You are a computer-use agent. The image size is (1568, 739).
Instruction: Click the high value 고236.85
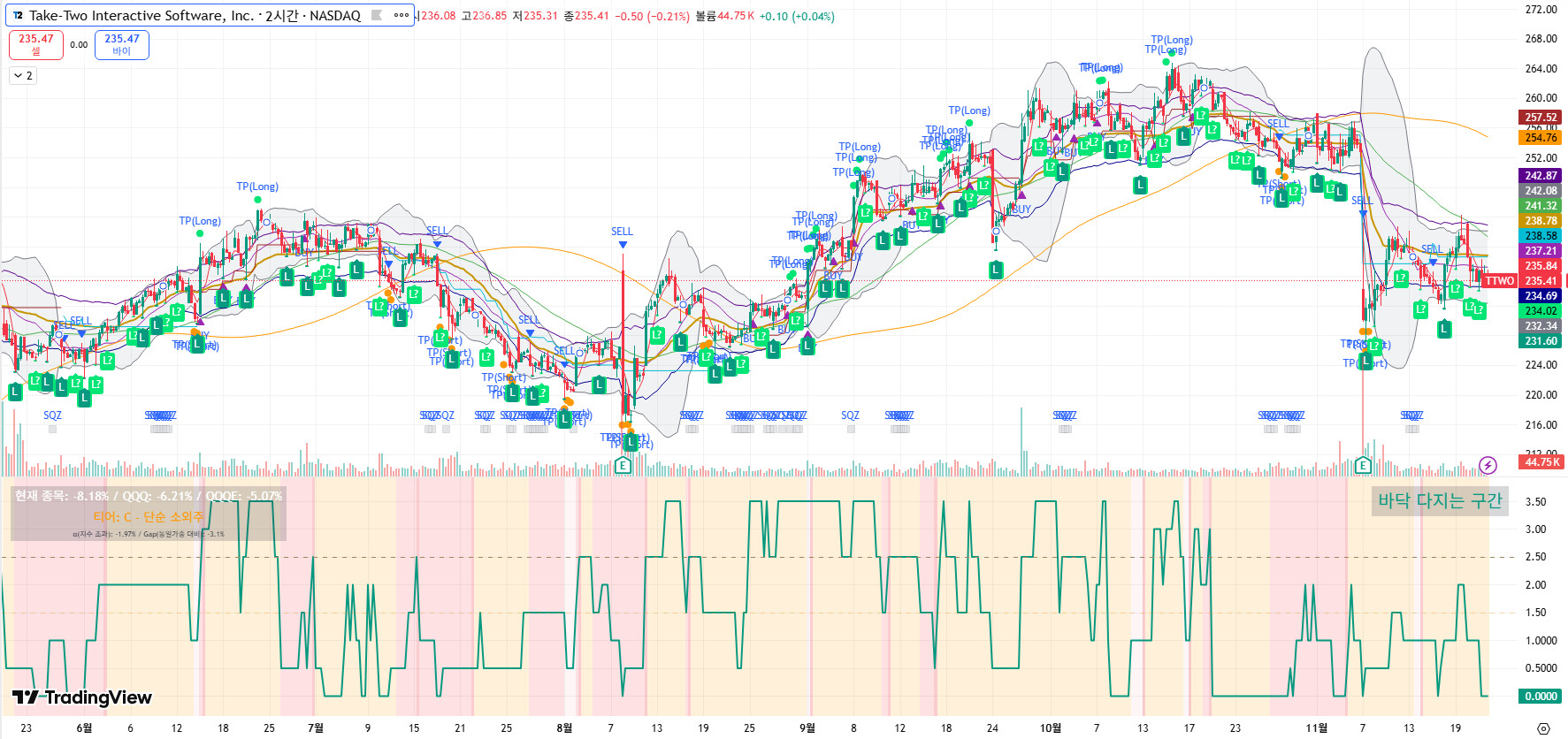click(x=485, y=16)
